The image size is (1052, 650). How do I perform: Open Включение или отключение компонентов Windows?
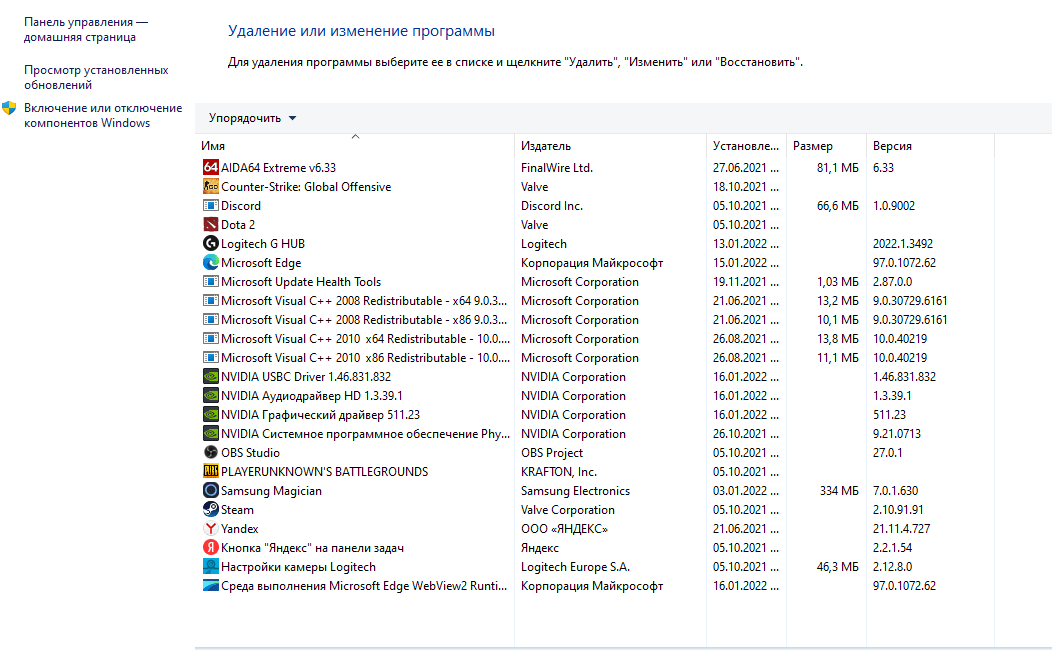pos(103,115)
